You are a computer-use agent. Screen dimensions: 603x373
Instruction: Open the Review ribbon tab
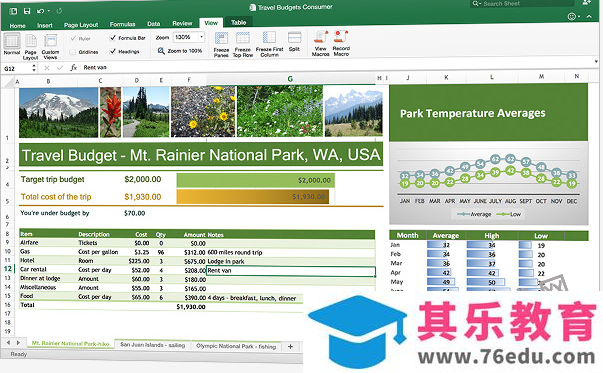coord(182,23)
